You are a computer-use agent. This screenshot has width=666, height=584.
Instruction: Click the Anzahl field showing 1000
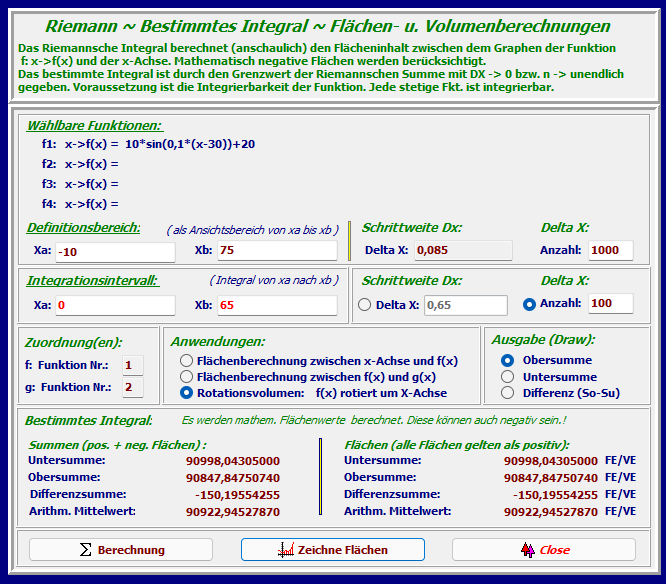pyautogui.click(x=610, y=250)
